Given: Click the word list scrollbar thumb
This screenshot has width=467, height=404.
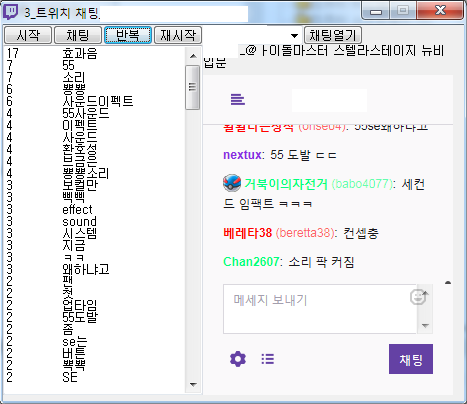Looking at the screenshot, I should [193, 87].
